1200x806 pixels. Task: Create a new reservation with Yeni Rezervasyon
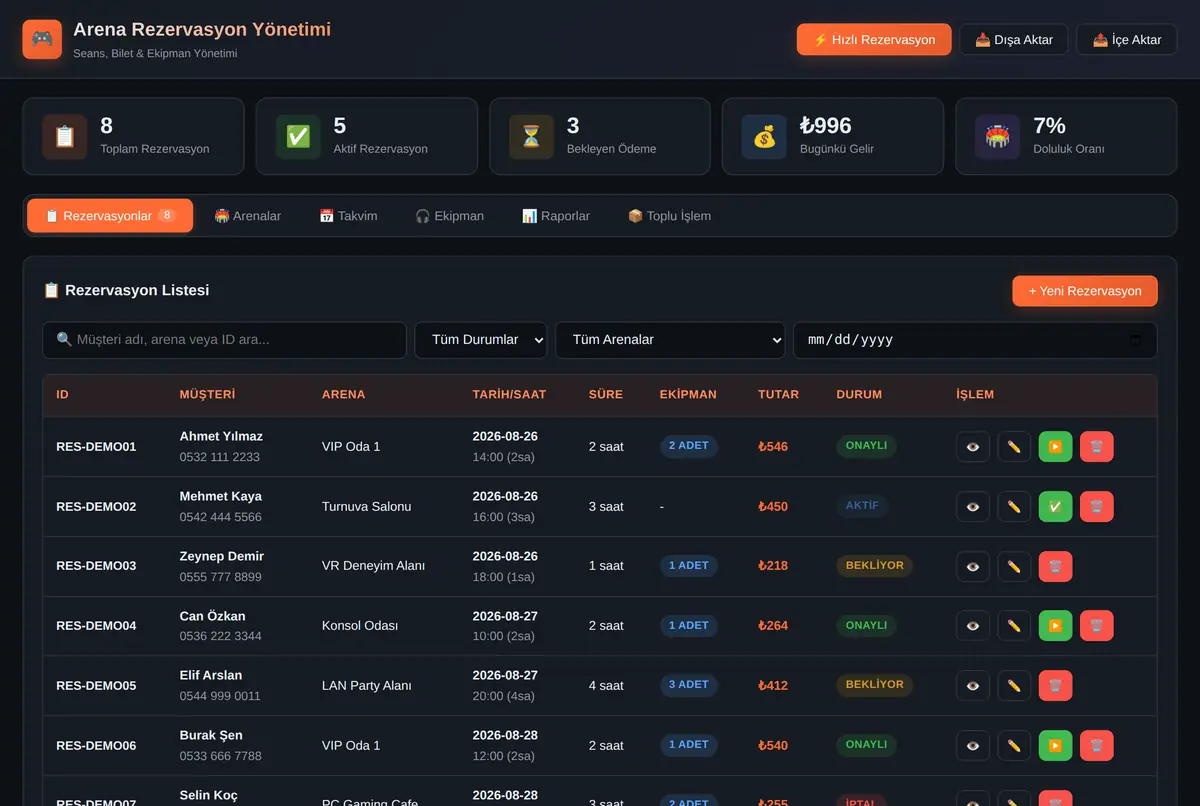pos(1085,291)
